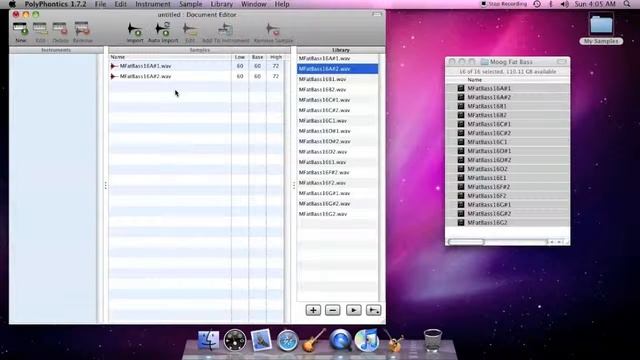Click the Auto Import toolbar icon

click(163, 29)
